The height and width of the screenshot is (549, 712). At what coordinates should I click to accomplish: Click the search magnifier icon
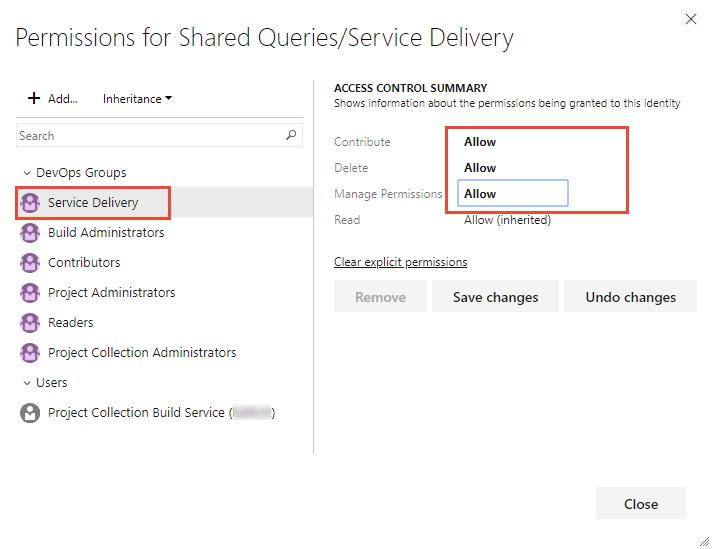(291, 135)
